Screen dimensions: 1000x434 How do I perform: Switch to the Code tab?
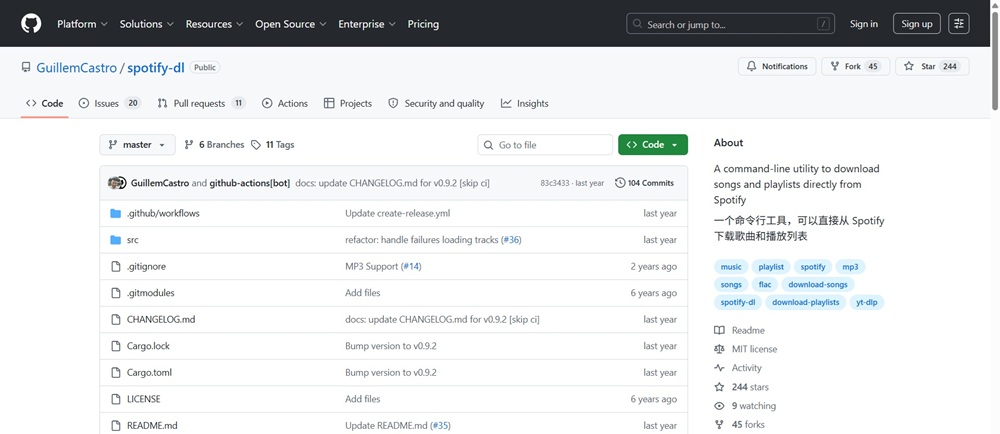(45, 103)
